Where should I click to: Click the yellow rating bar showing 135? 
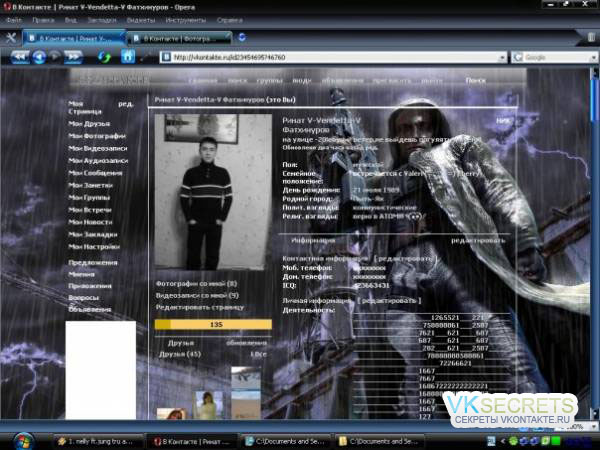coord(213,324)
